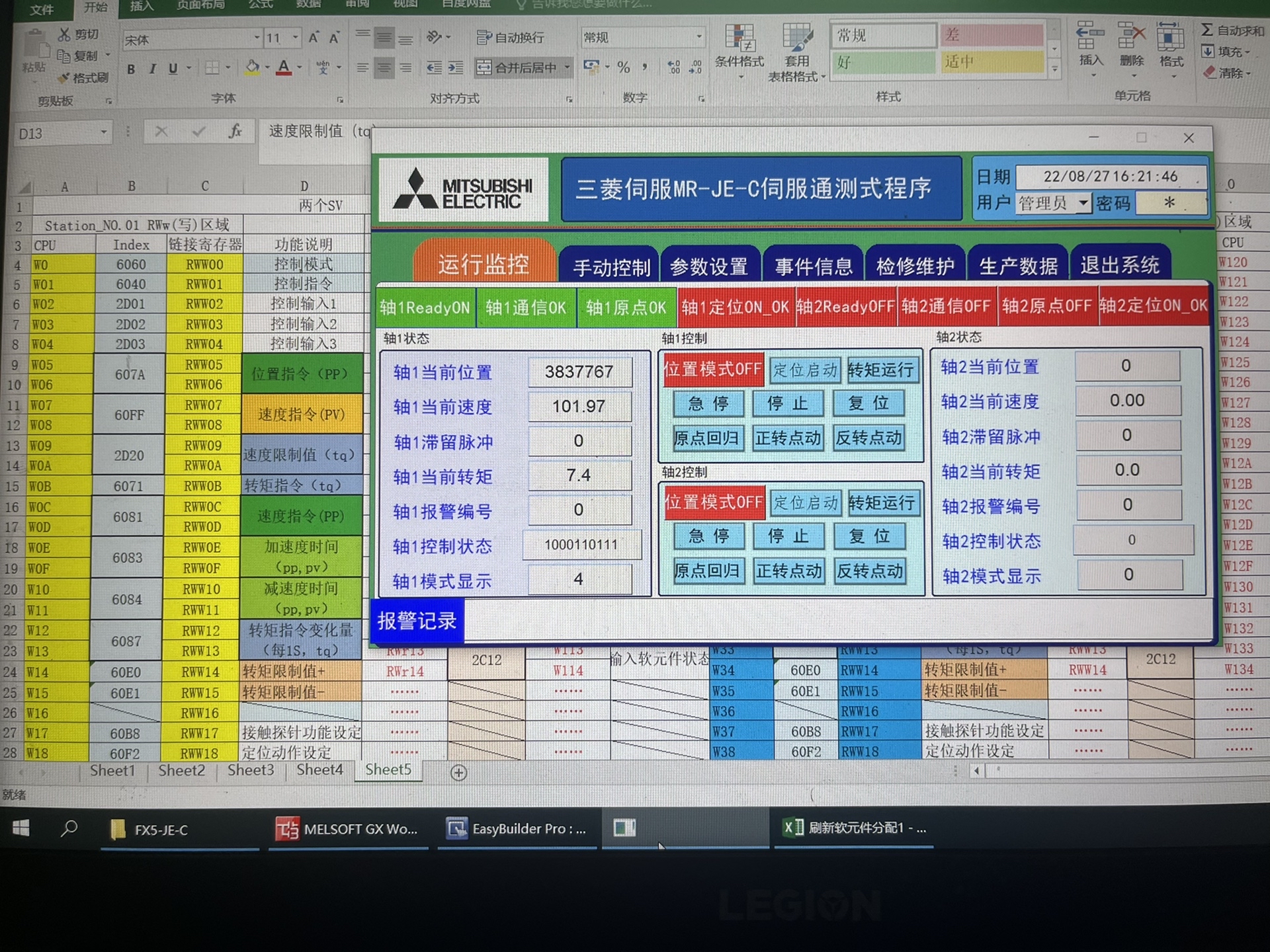Expand the 用户 管理员 dropdown

pos(1083,203)
